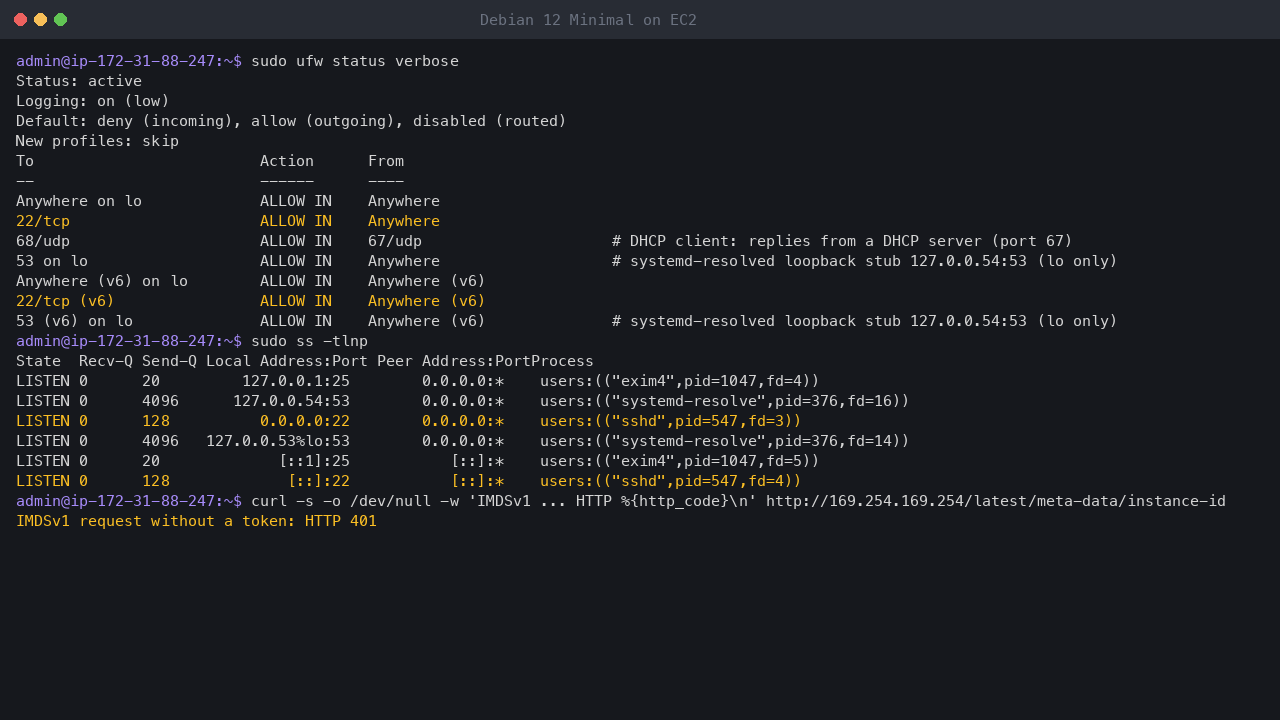
Task: Click the 'Peer Address:PortProcess' header
Action: (x=485, y=361)
